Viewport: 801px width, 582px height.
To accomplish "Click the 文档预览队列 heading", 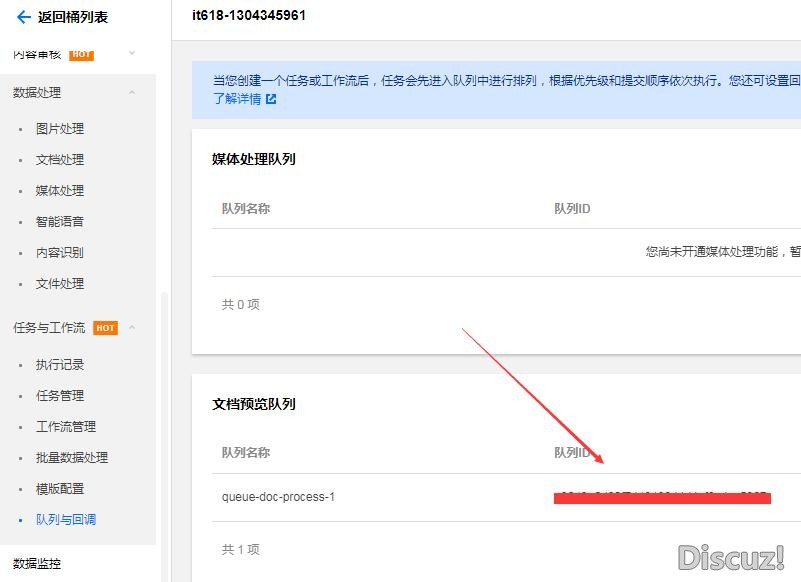I will coord(254,404).
